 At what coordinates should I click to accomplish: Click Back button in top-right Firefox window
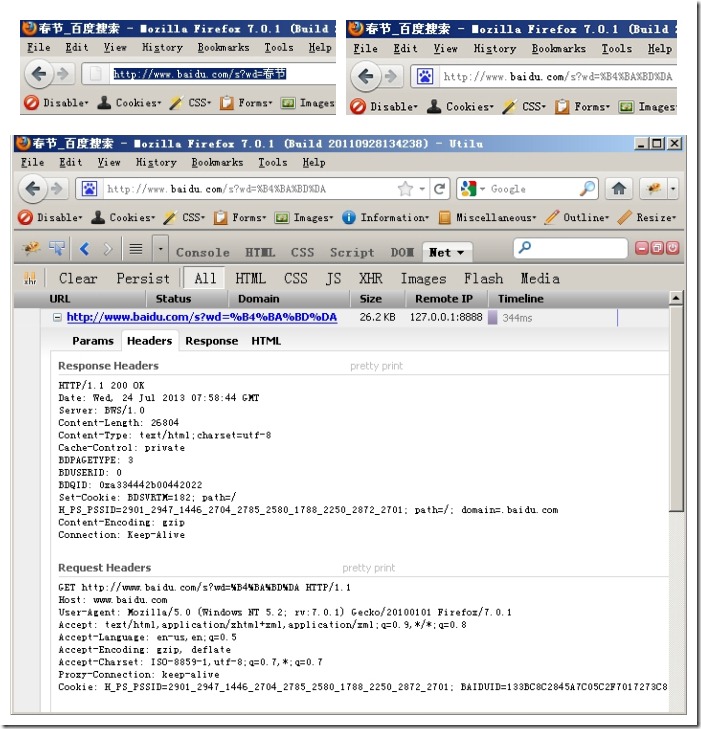[366, 76]
